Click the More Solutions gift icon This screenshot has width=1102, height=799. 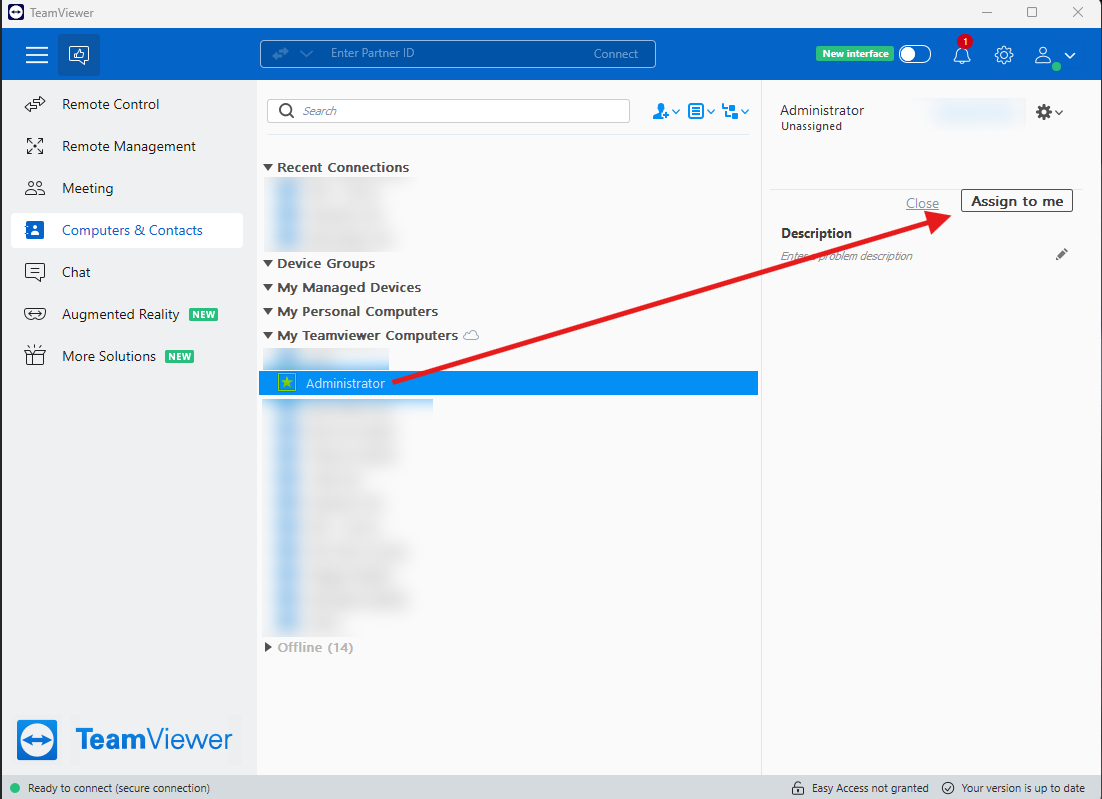(x=35, y=356)
